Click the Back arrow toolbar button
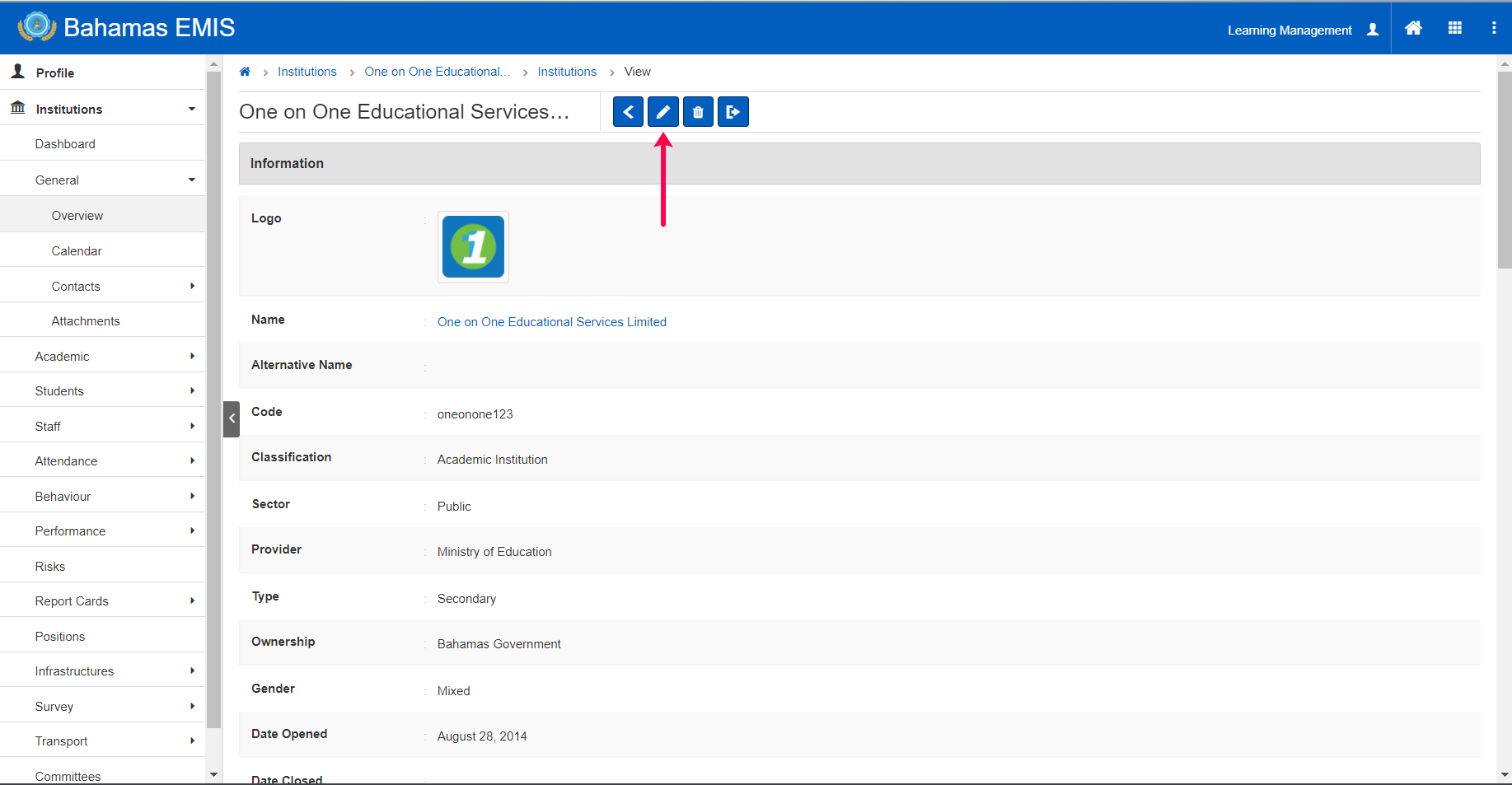This screenshot has width=1512, height=785. tap(628, 112)
